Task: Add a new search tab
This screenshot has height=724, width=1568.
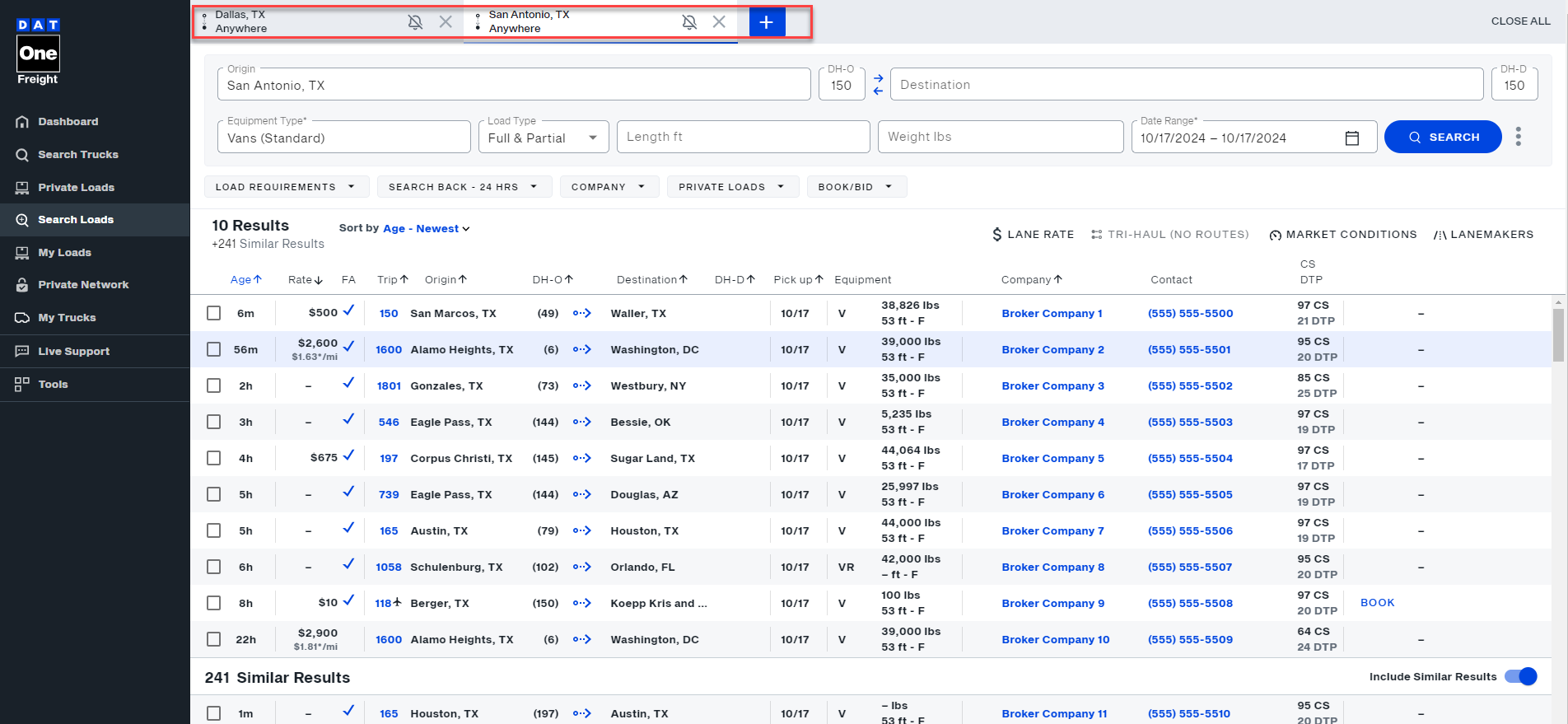Action: click(x=767, y=22)
